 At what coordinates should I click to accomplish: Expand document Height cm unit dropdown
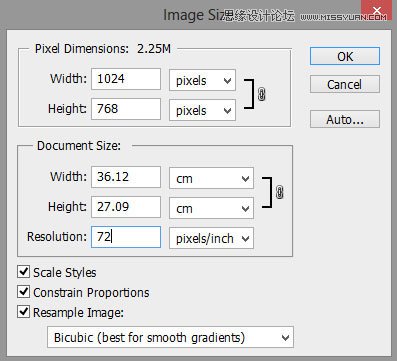[211, 208]
